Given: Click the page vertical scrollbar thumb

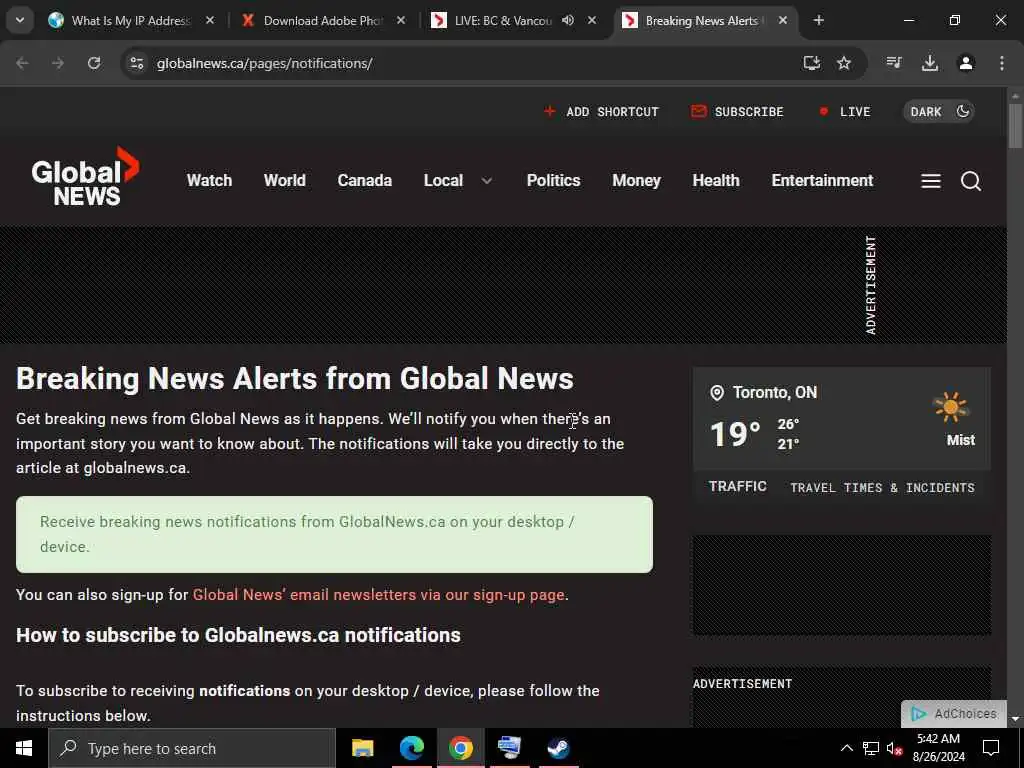Looking at the screenshot, I should click(x=1015, y=126).
